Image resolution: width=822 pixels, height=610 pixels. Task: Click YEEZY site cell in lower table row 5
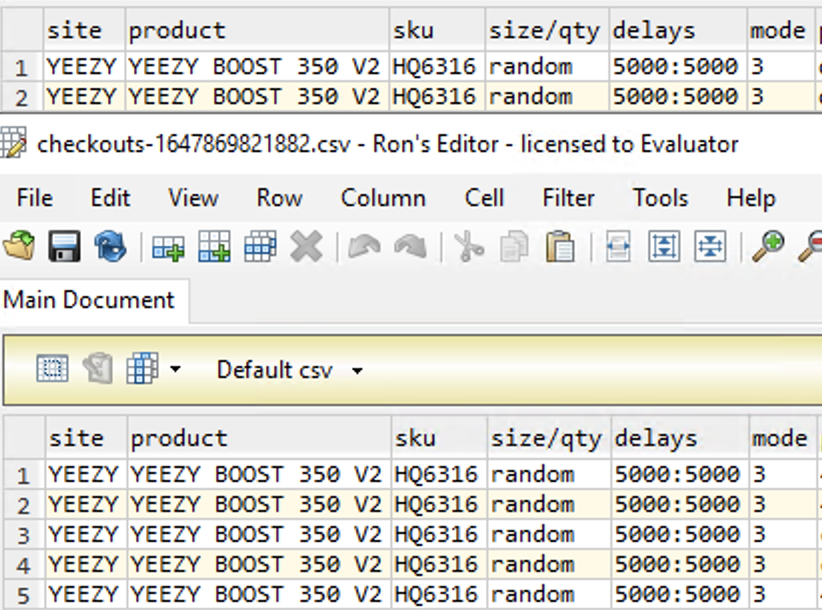(86, 595)
